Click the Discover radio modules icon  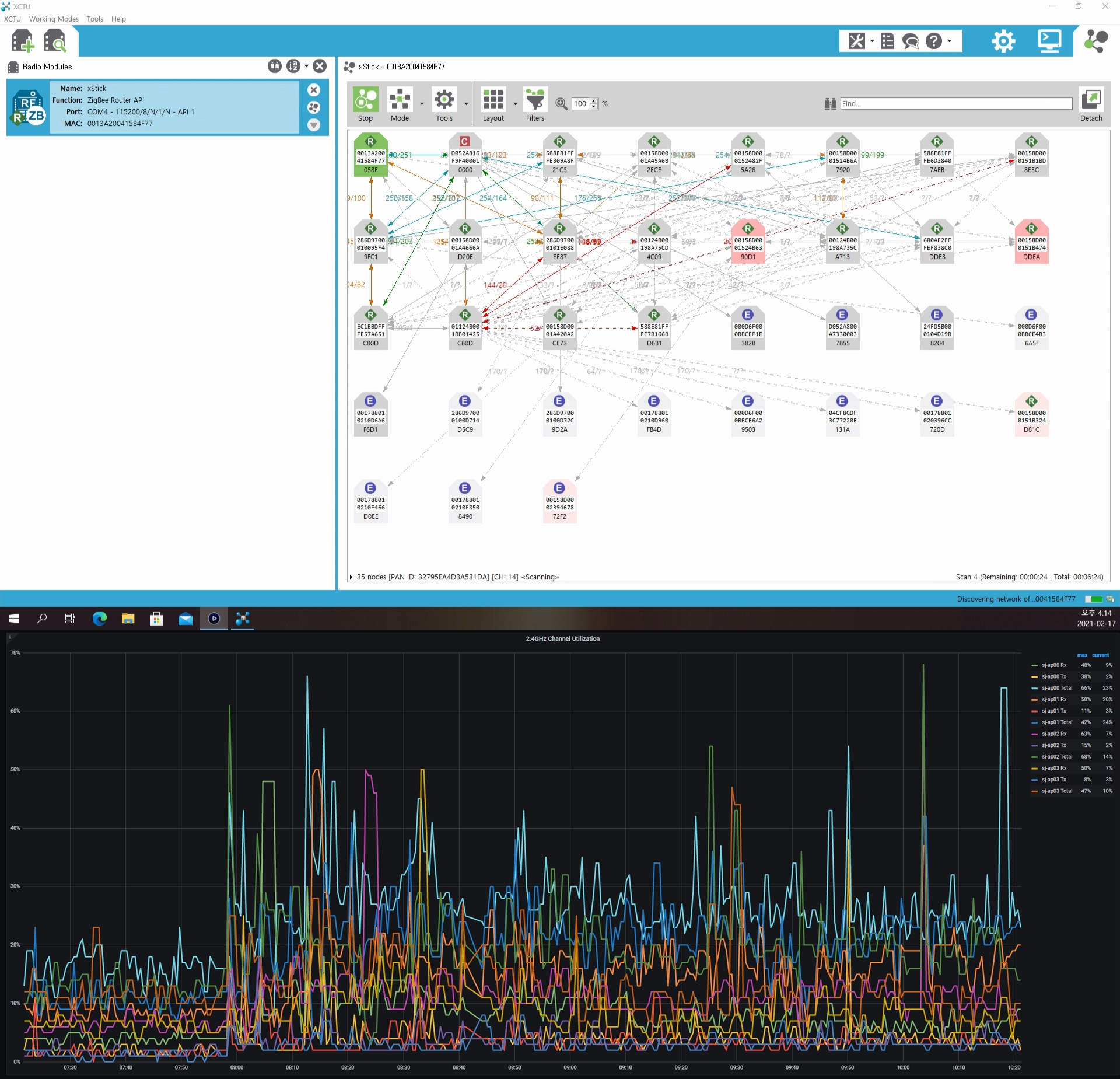coord(55,41)
